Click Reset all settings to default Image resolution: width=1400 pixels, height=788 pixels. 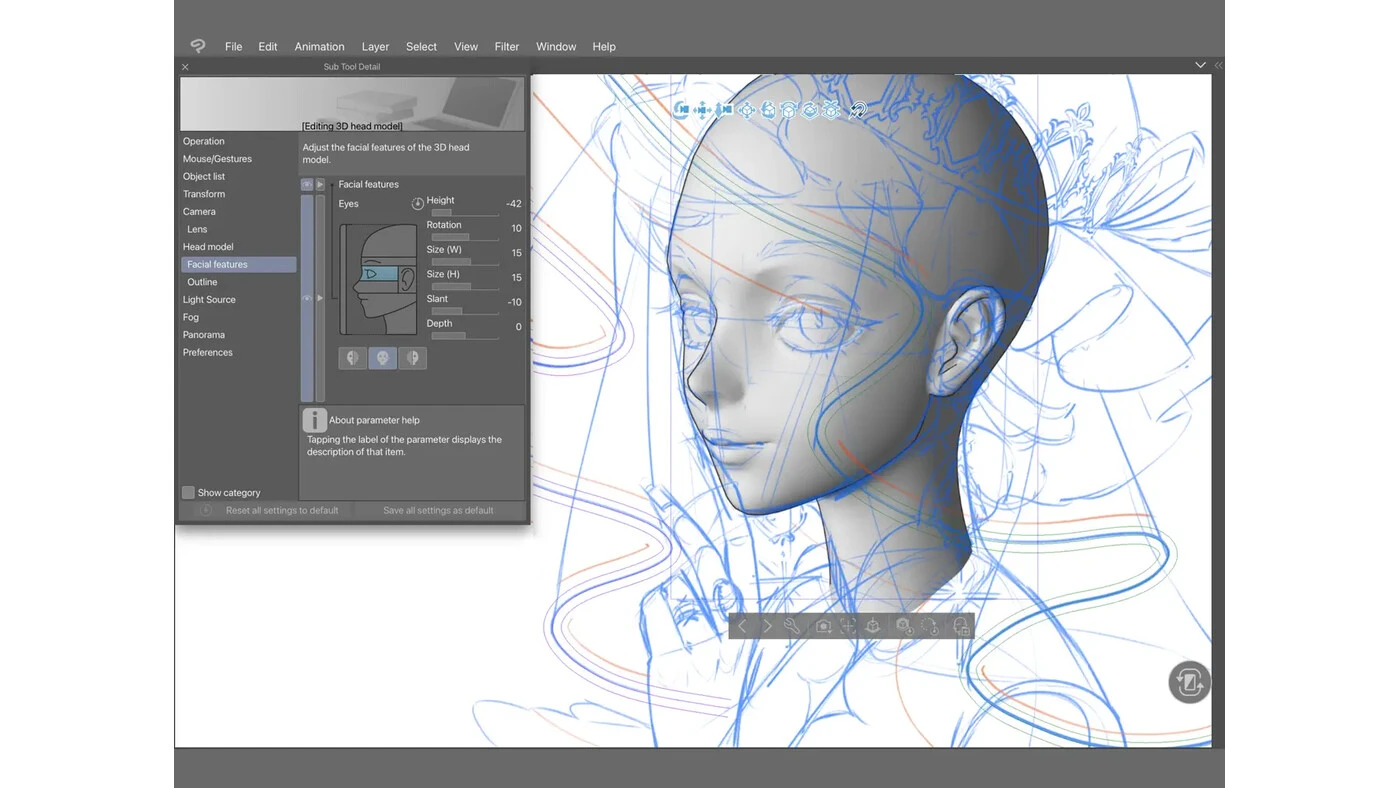(x=282, y=510)
